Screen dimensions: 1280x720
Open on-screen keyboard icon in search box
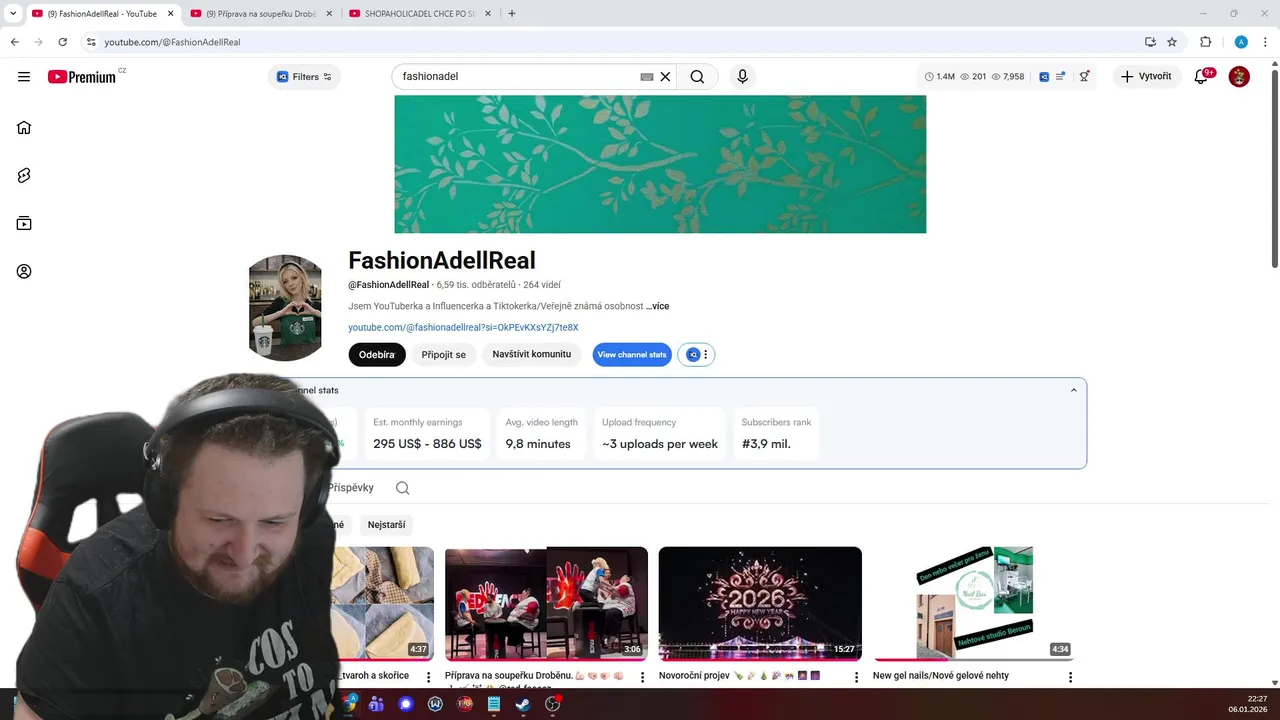(x=647, y=76)
